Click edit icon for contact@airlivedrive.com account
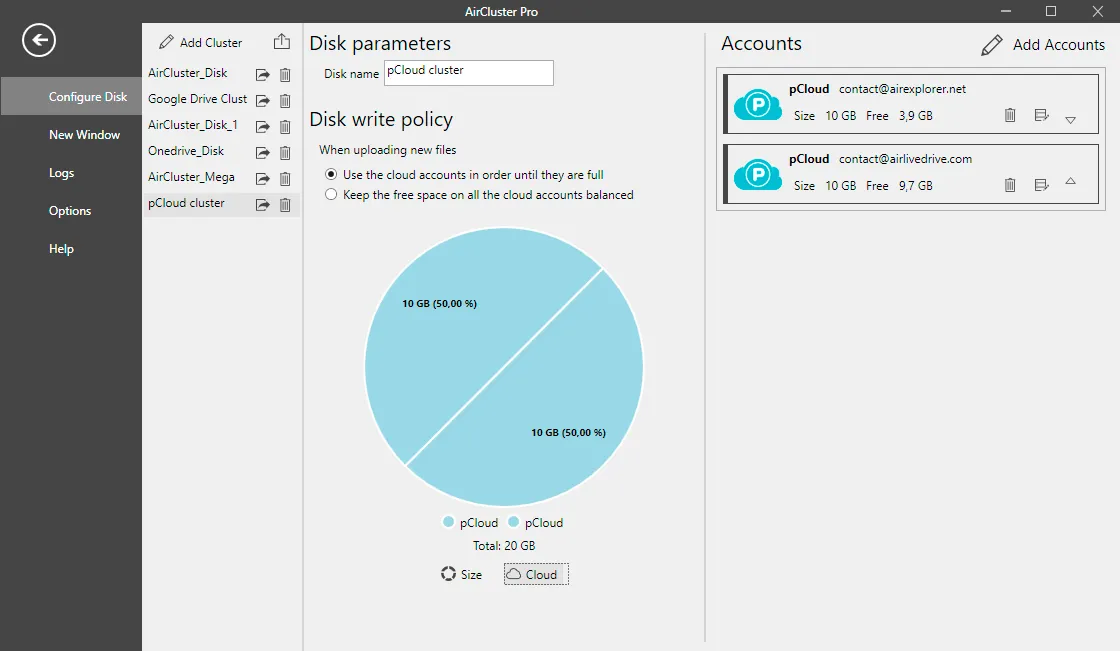This screenshot has width=1120, height=651. [1041, 185]
